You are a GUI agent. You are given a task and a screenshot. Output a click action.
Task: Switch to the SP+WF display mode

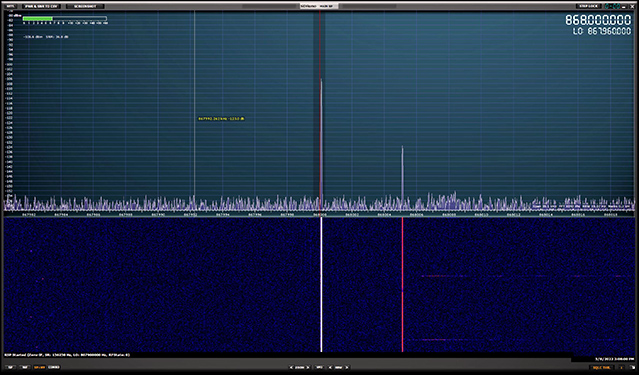tap(40, 367)
